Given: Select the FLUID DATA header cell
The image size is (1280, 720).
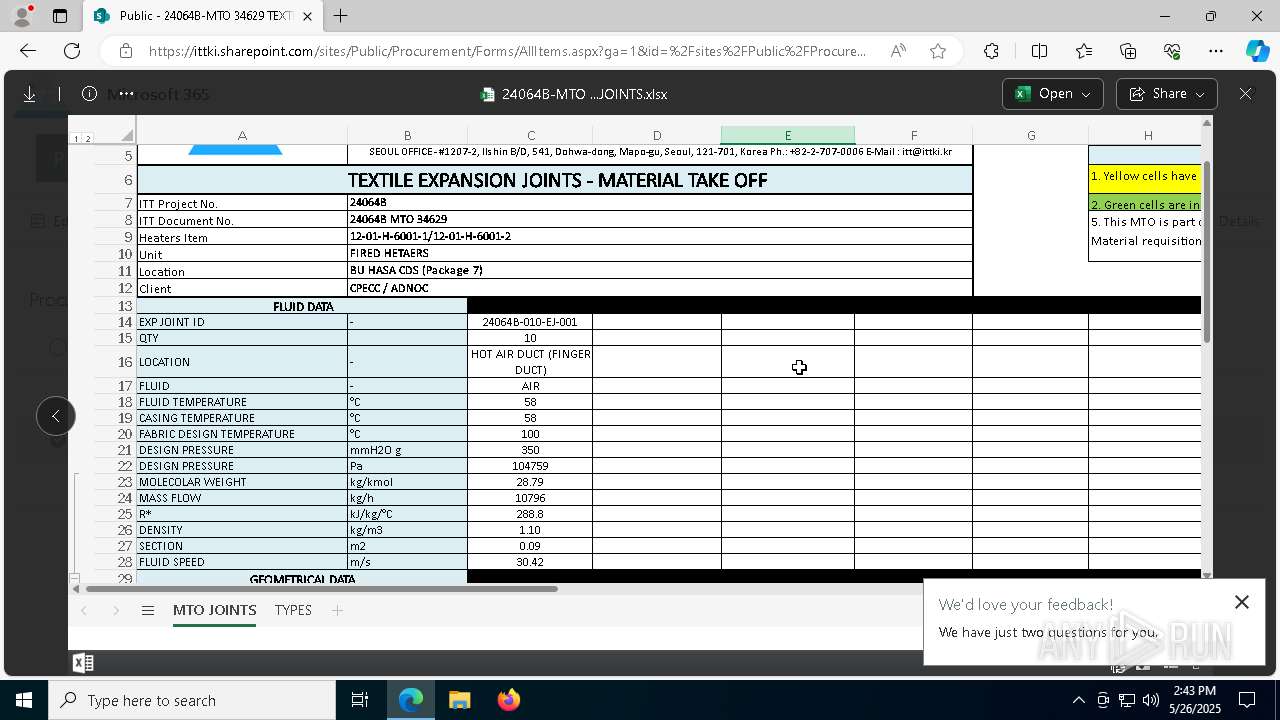Looking at the screenshot, I should coord(302,306).
